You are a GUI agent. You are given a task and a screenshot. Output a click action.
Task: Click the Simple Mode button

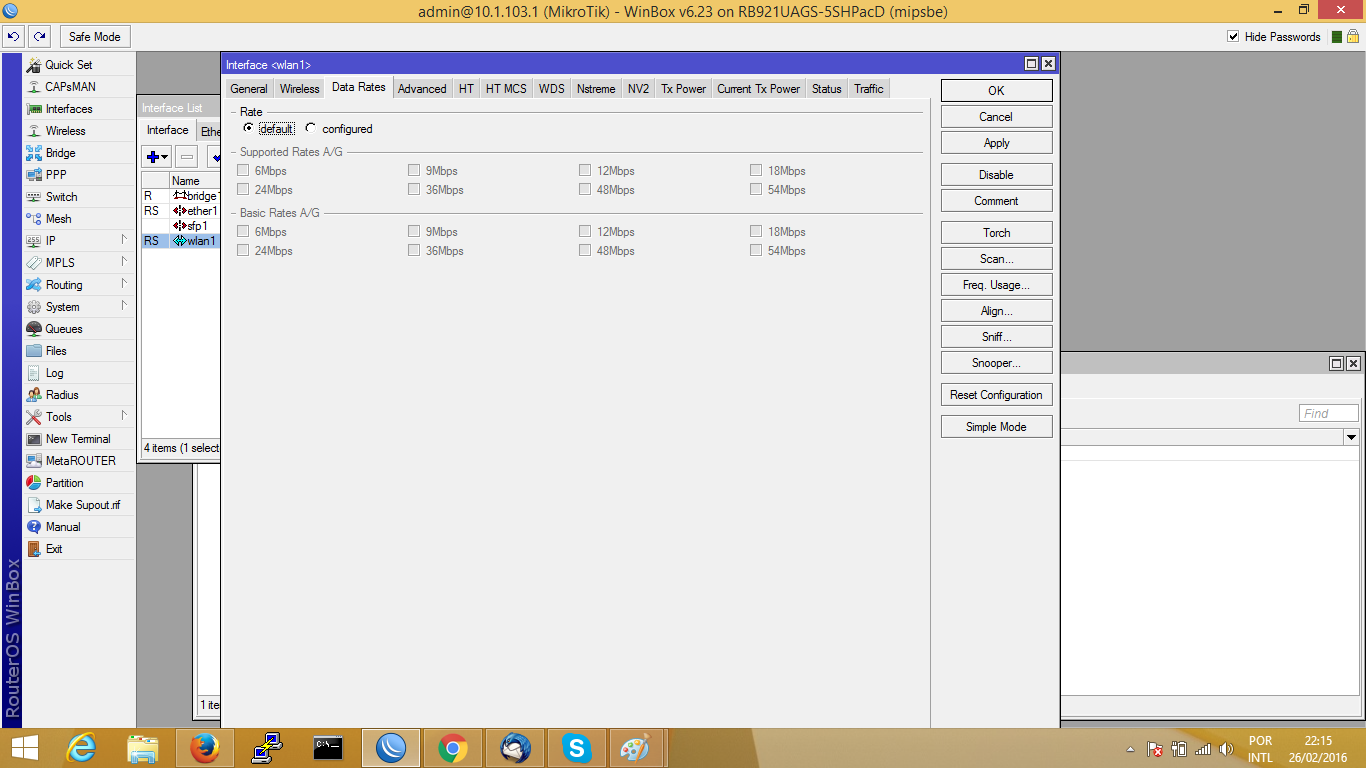coord(996,427)
